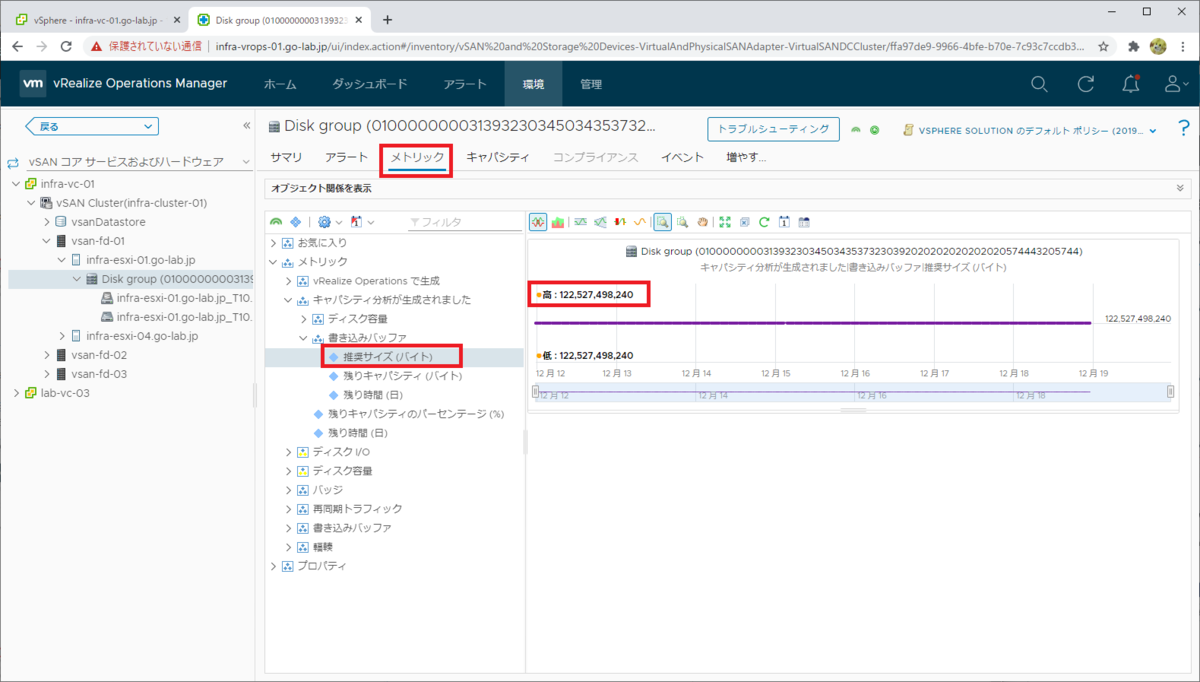
Task: Click the circular refresh icon in header
Action: click(x=1085, y=85)
